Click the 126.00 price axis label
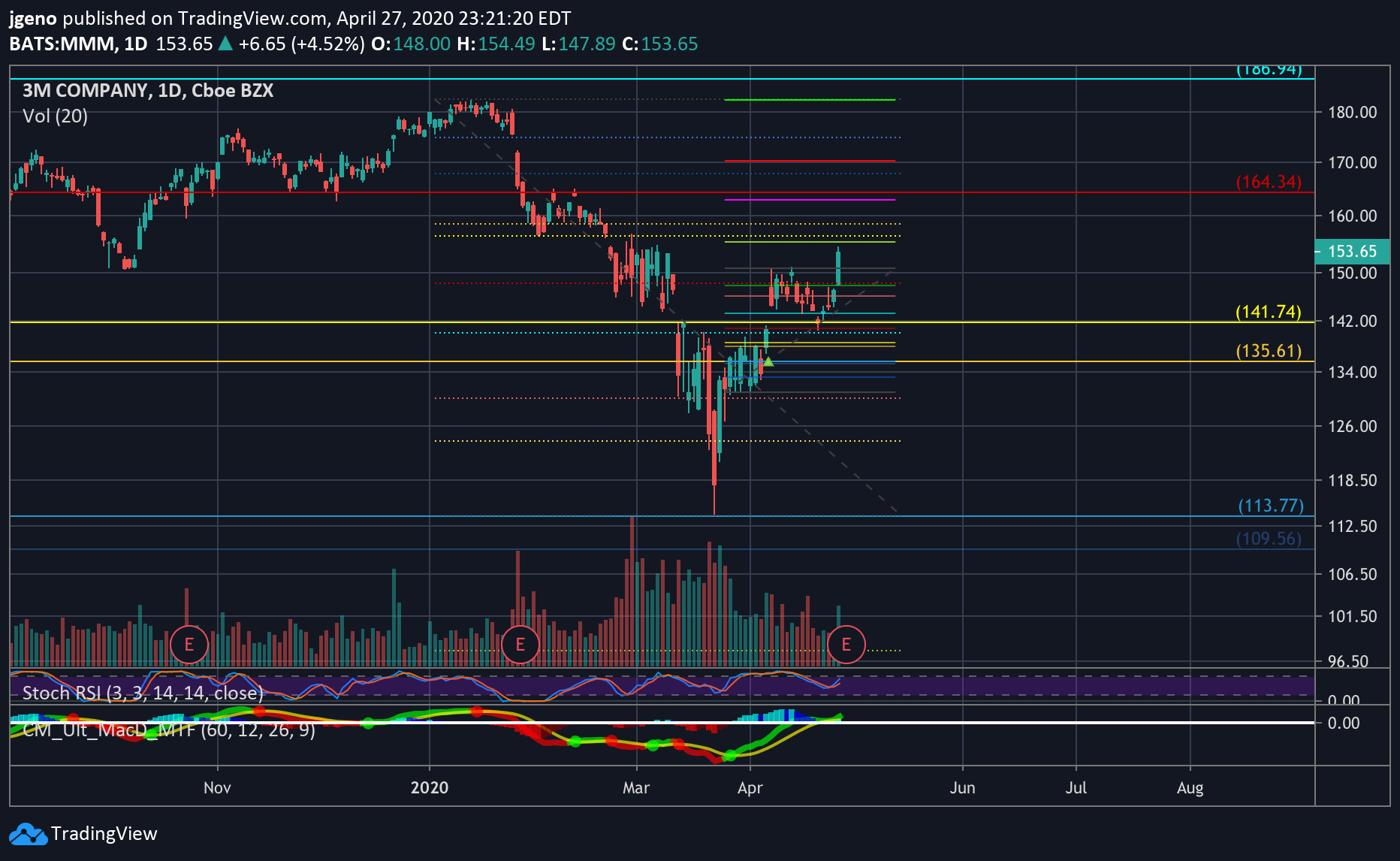 1353,426
